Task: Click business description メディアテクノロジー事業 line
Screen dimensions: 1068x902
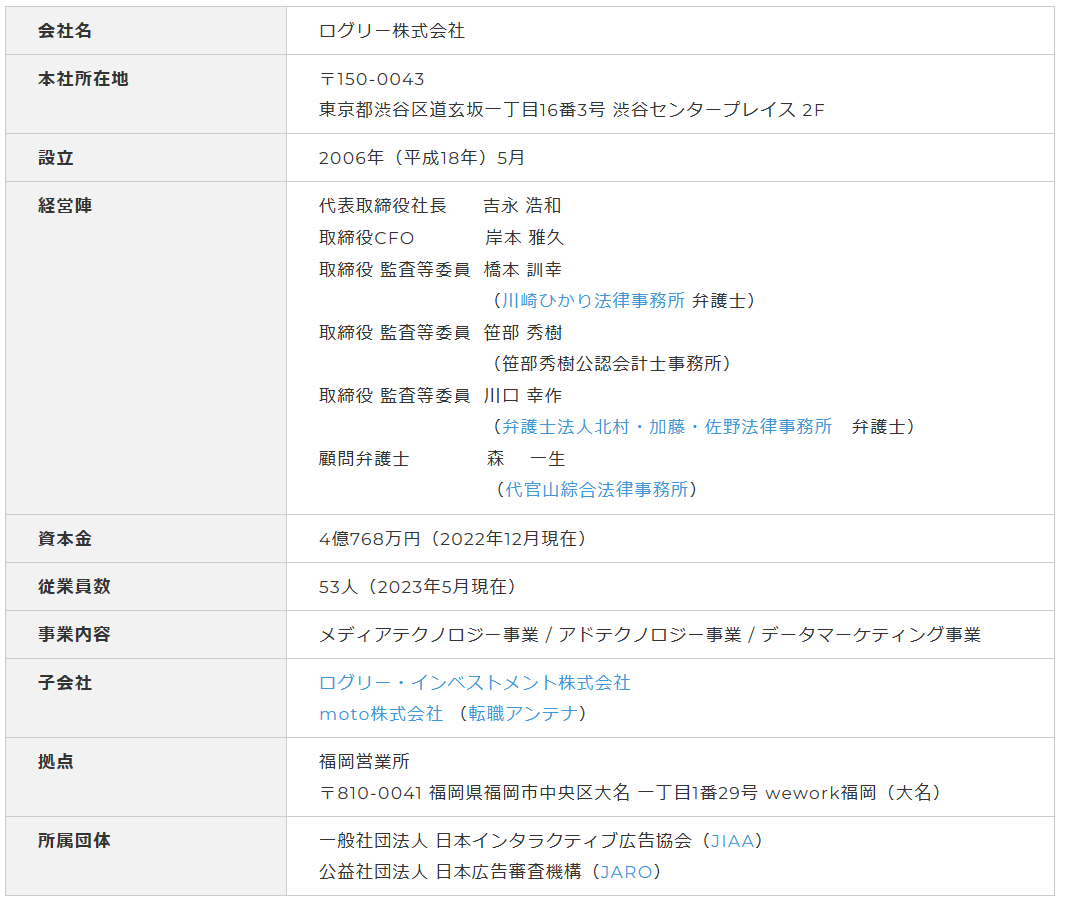Action: point(650,635)
